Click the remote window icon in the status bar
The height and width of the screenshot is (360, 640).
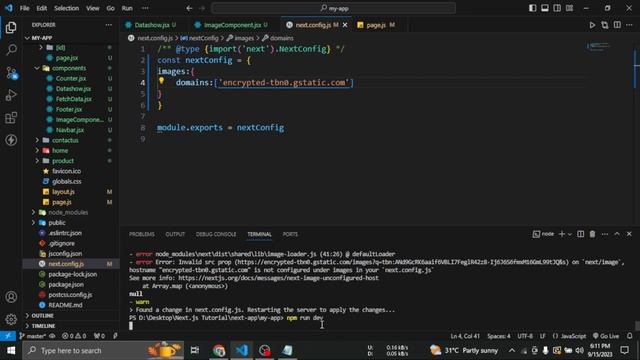[x=8, y=336]
